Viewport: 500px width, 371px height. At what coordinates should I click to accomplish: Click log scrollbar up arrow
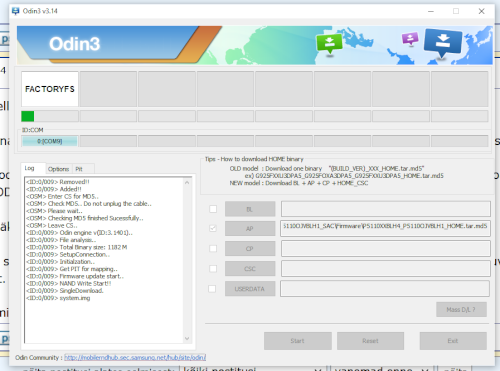click(187, 182)
